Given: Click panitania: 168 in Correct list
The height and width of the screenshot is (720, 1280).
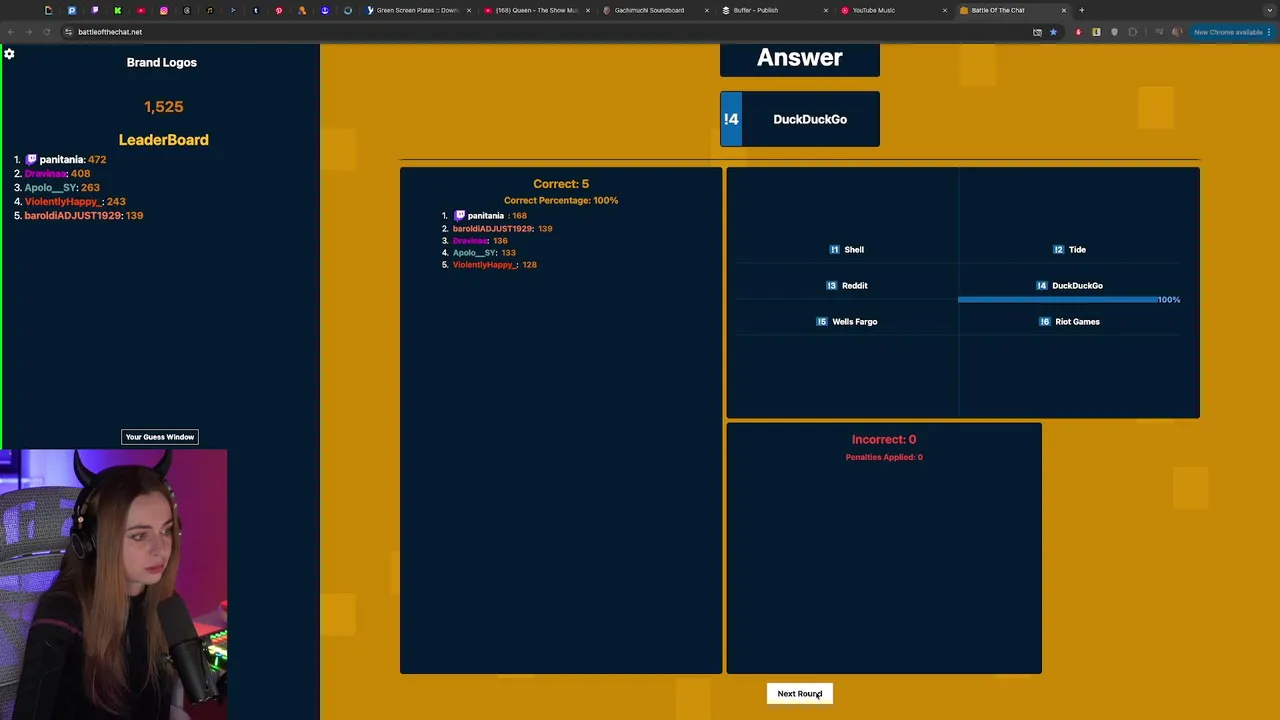Looking at the screenshot, I should 490,216.
